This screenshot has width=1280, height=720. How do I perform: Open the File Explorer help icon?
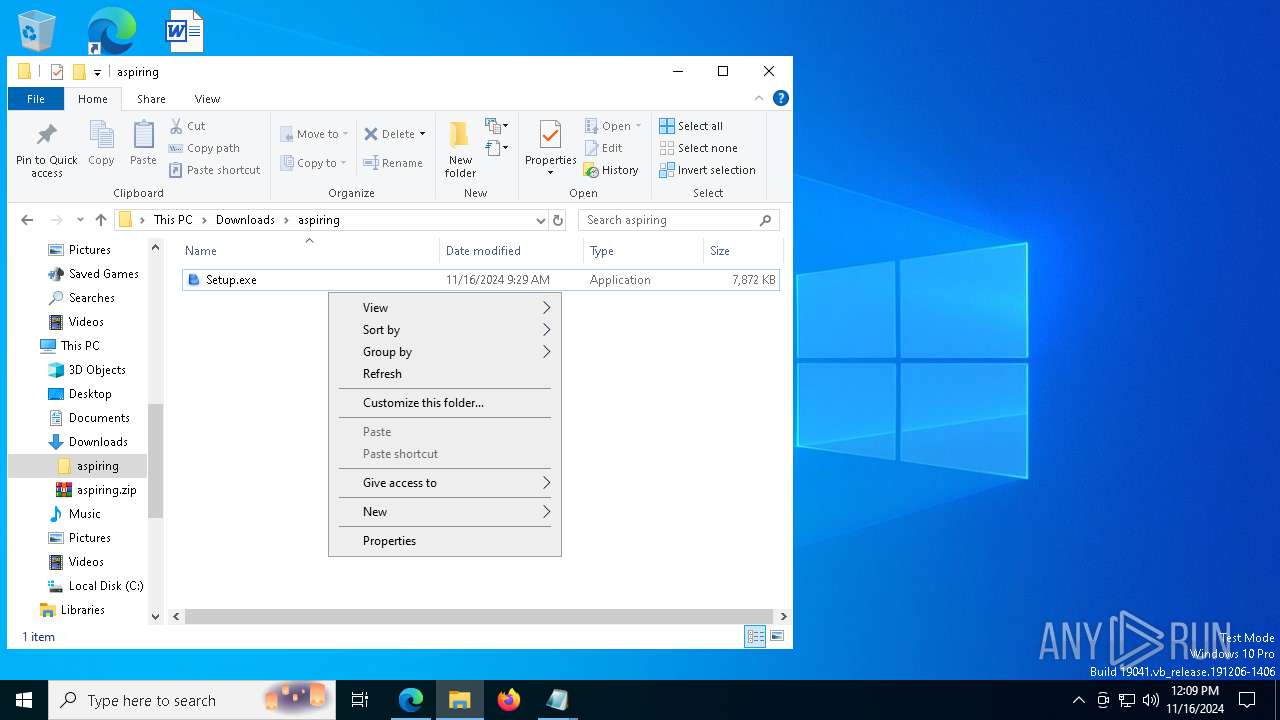pyautogui.click(x=781, y=98)
